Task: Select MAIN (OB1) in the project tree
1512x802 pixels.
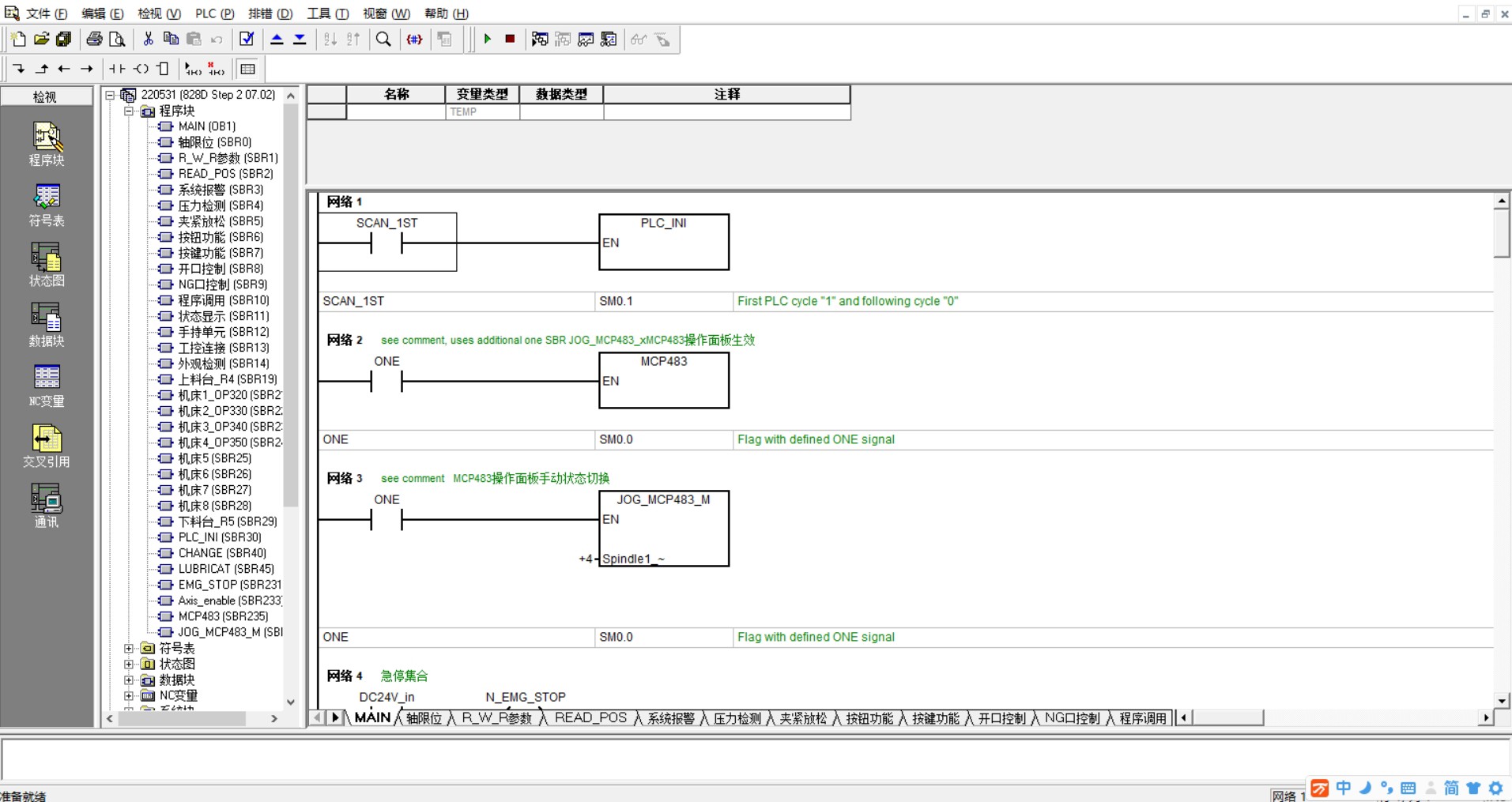Action: tap(206, 126)
